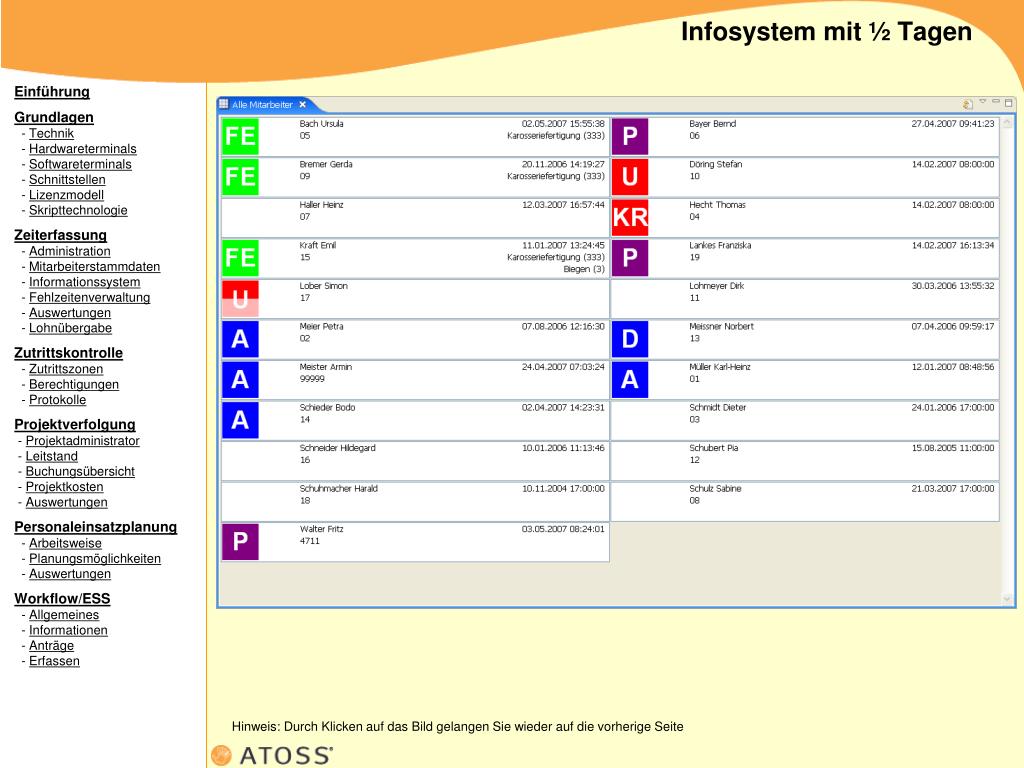Click the purple P badge of Bayer Bernd
1024x768 pixels.
click(x=630, y=136)
